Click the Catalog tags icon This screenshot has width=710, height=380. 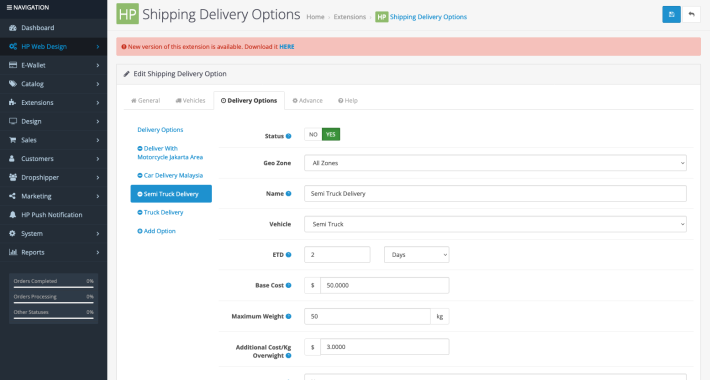click(13, 84)
